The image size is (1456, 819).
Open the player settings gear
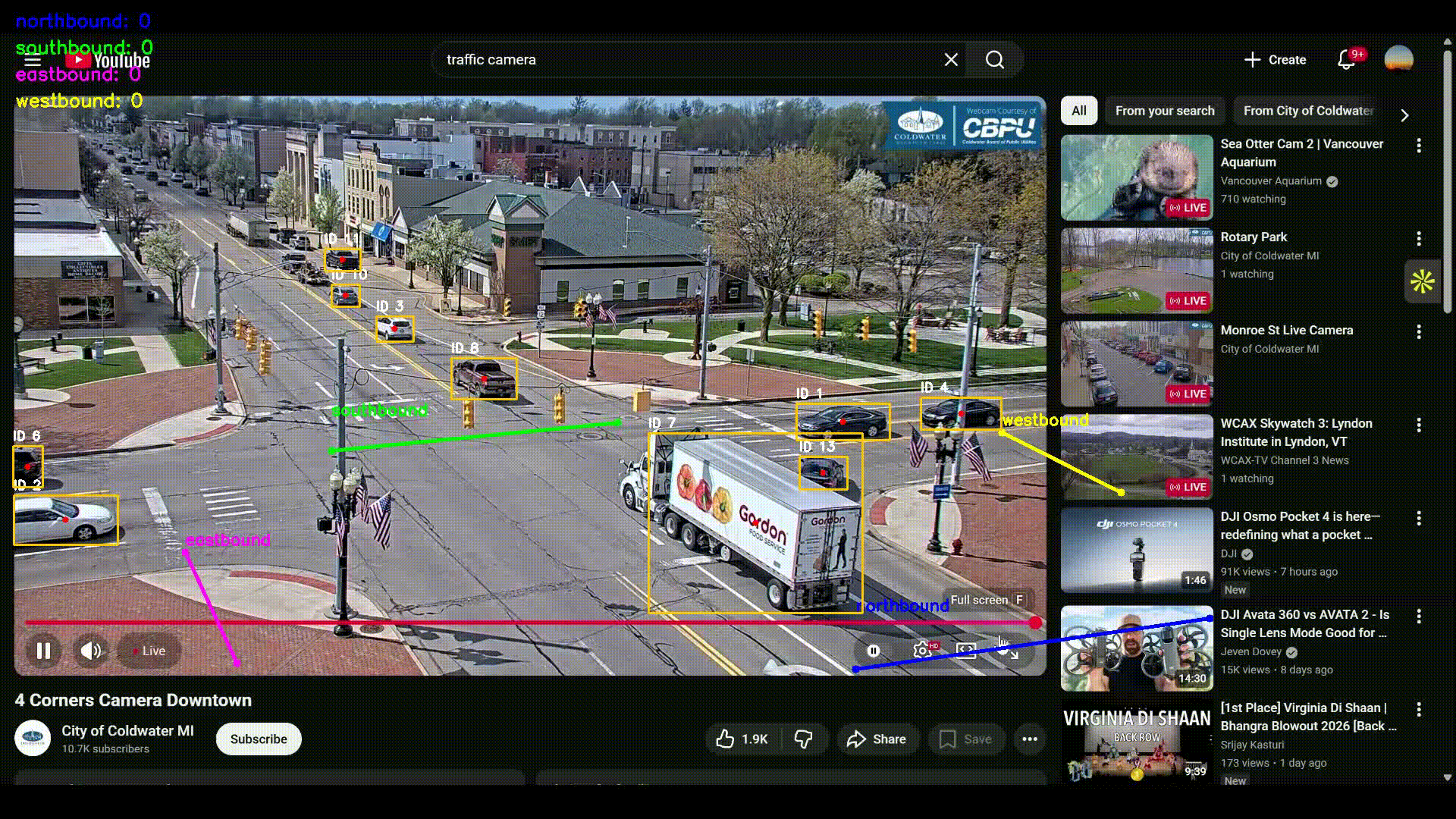point(922,650)
